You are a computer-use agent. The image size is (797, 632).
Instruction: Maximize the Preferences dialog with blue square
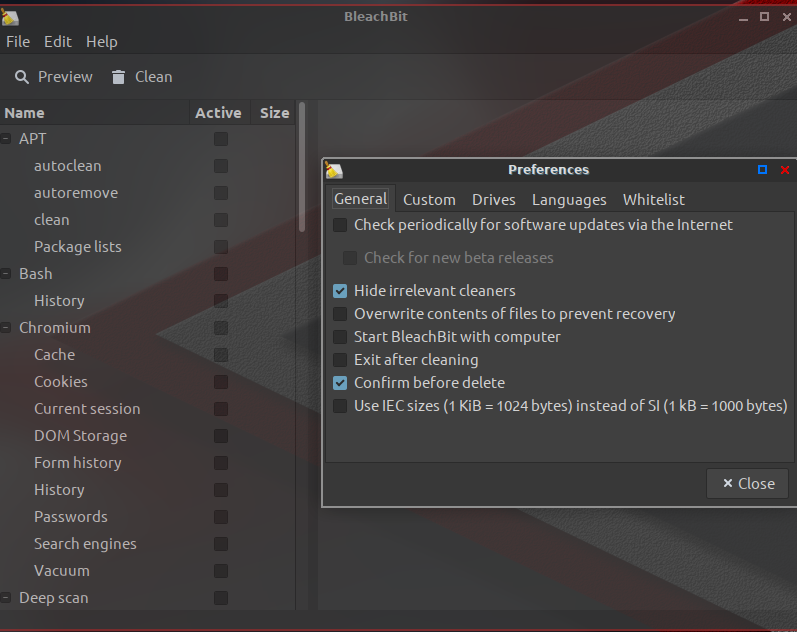pos(762,169)
